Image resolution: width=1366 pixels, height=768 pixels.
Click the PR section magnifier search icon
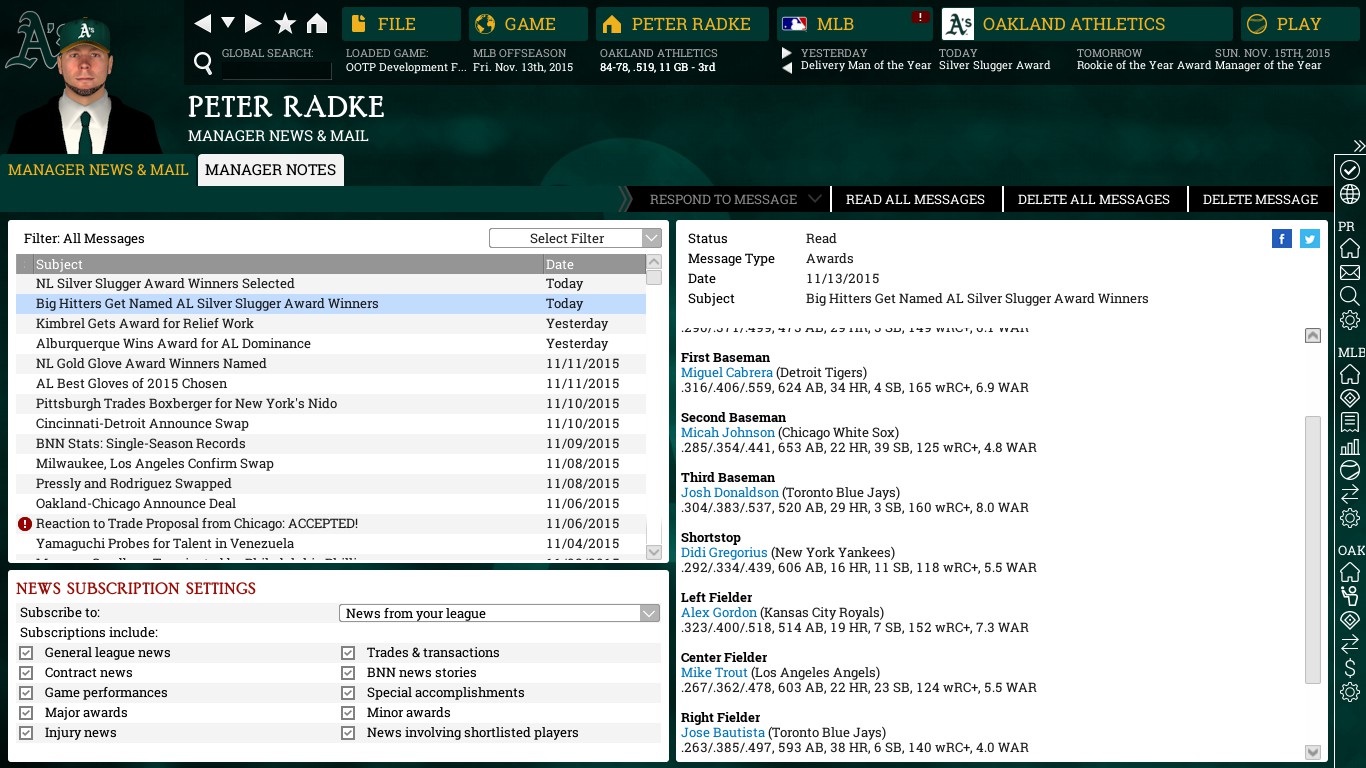pos(1350,296)
